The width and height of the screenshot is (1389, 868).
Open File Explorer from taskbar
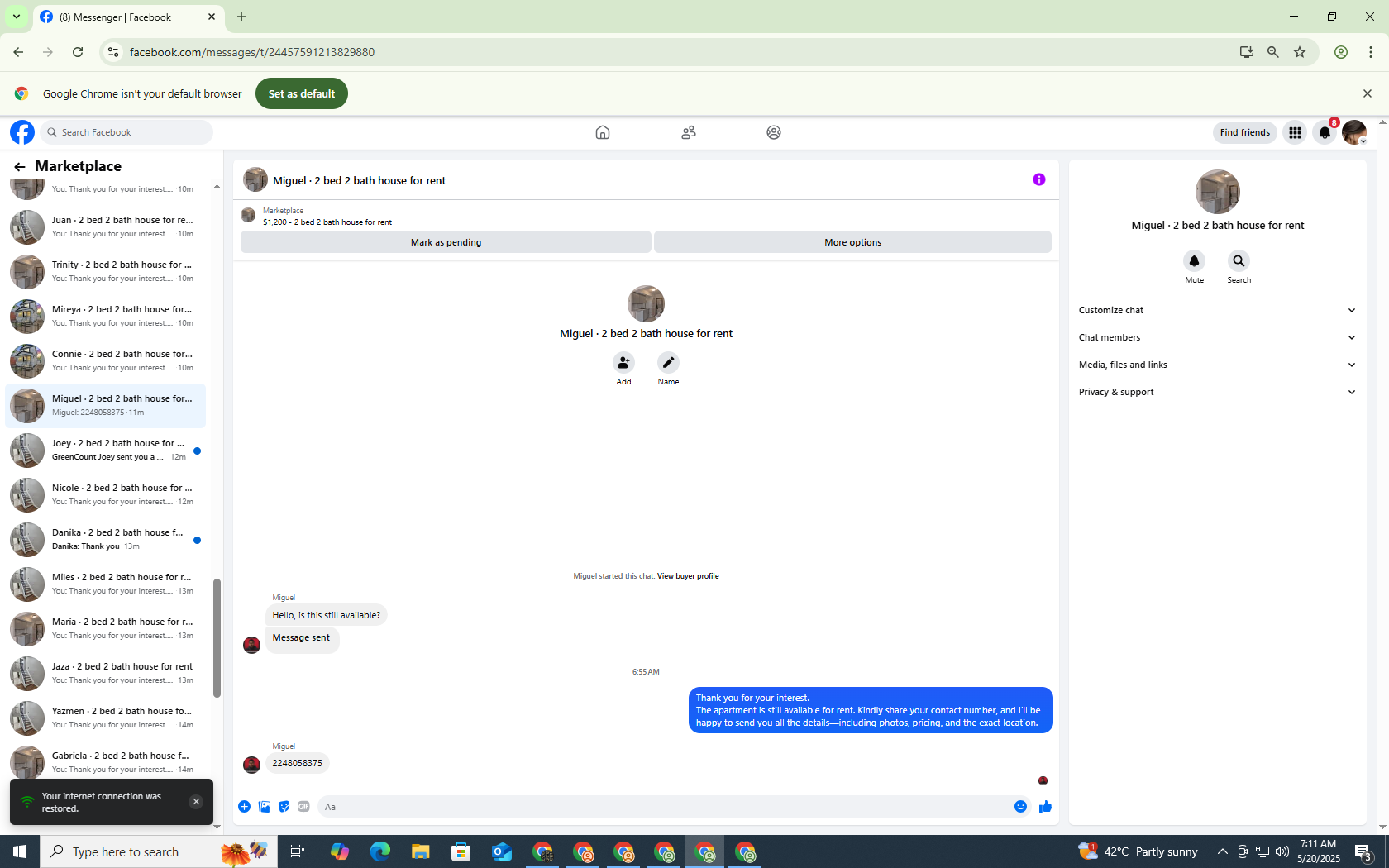[x=421, y=851]
